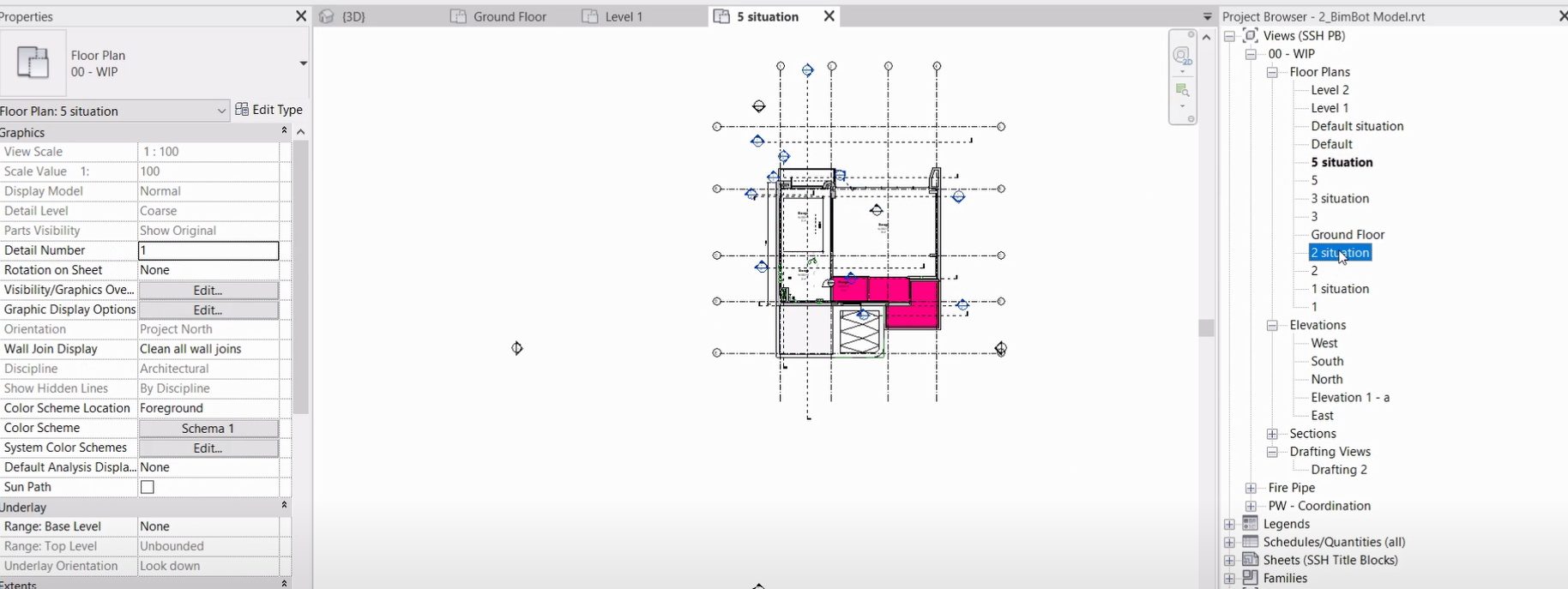Switch to the Ground Floor view tab
1568x589 pixels.
(x=510, y=16)
